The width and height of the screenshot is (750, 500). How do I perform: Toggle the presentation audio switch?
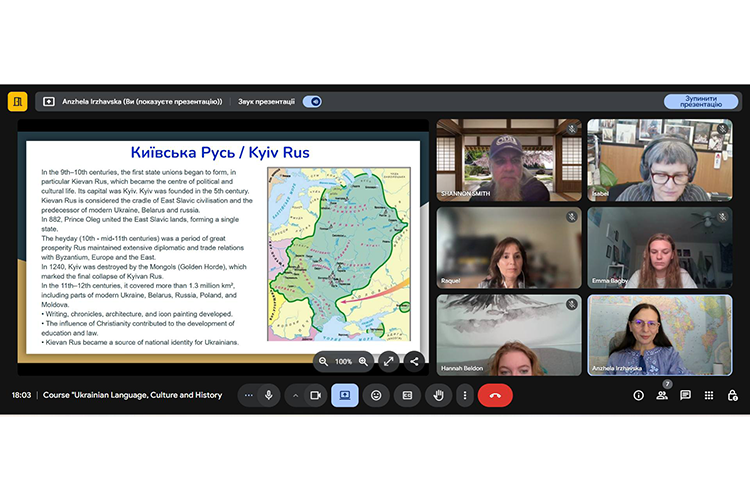pos(312,101)
